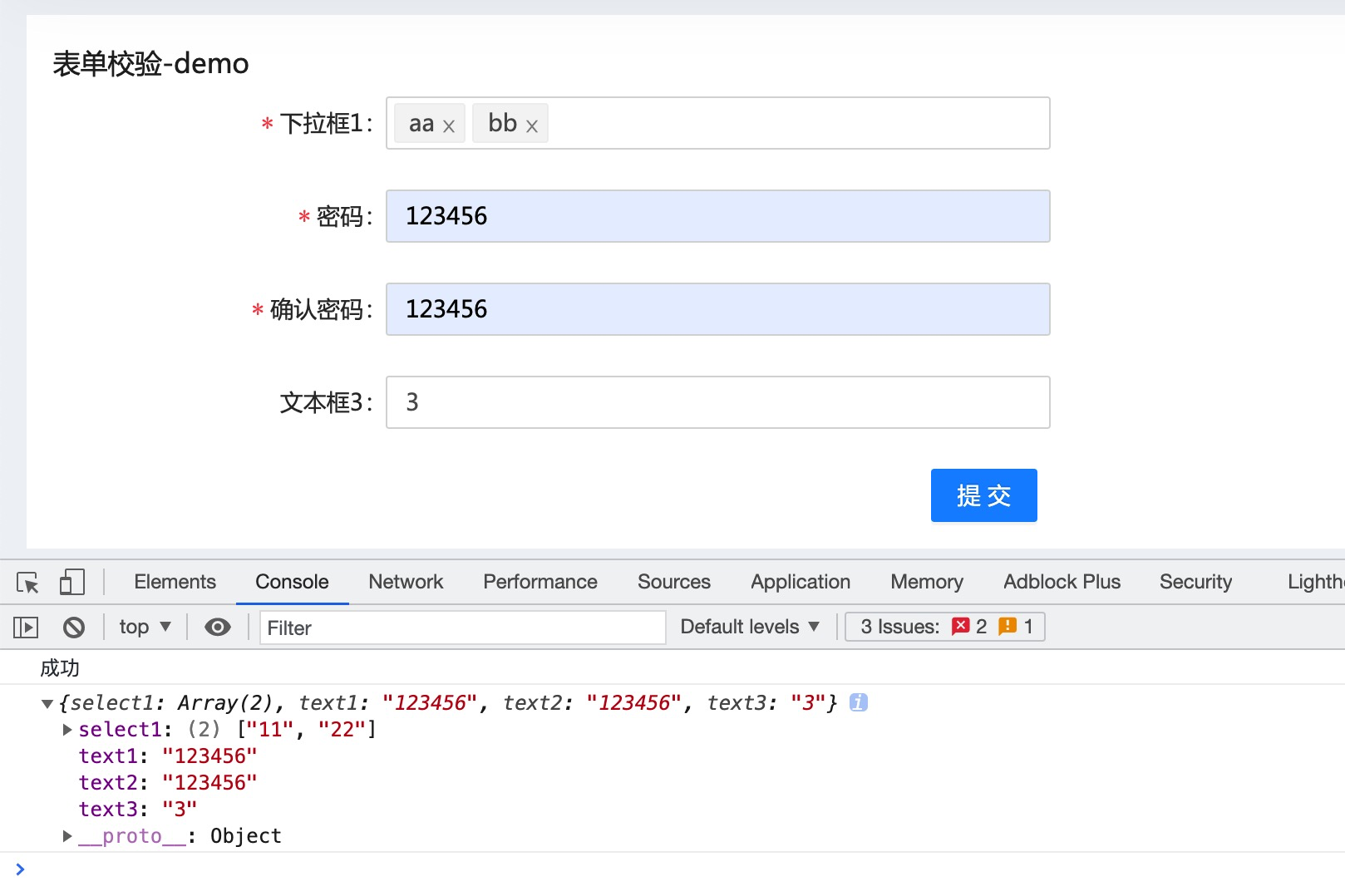
Task: Clear the console output
Action: (74, 627)
